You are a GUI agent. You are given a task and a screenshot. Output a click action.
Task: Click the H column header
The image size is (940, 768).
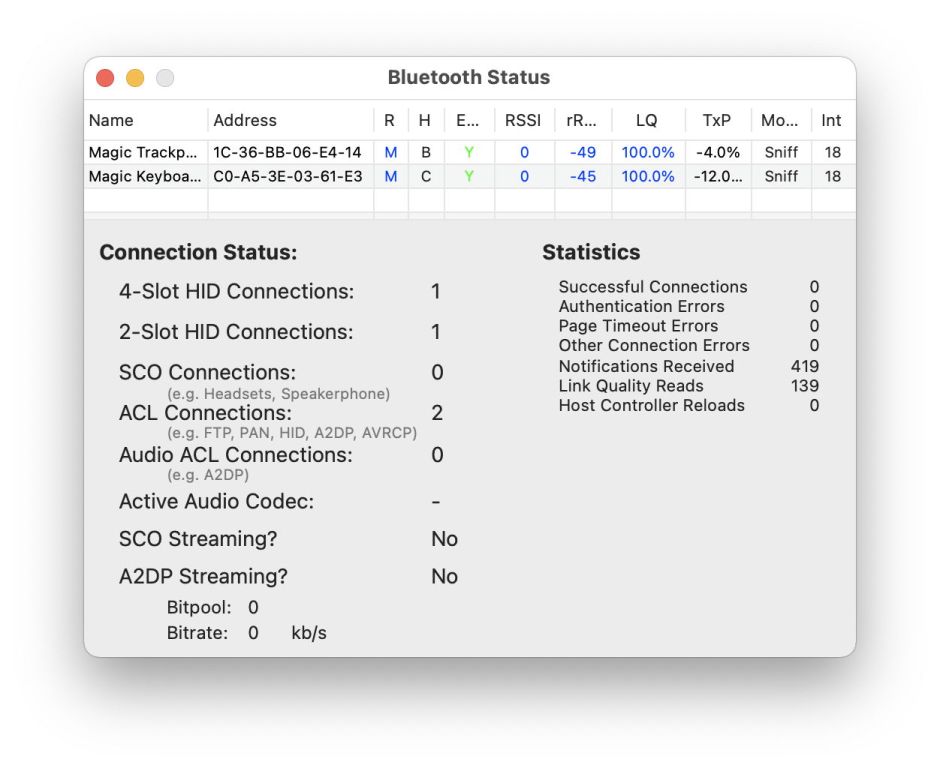coord(424,120)
